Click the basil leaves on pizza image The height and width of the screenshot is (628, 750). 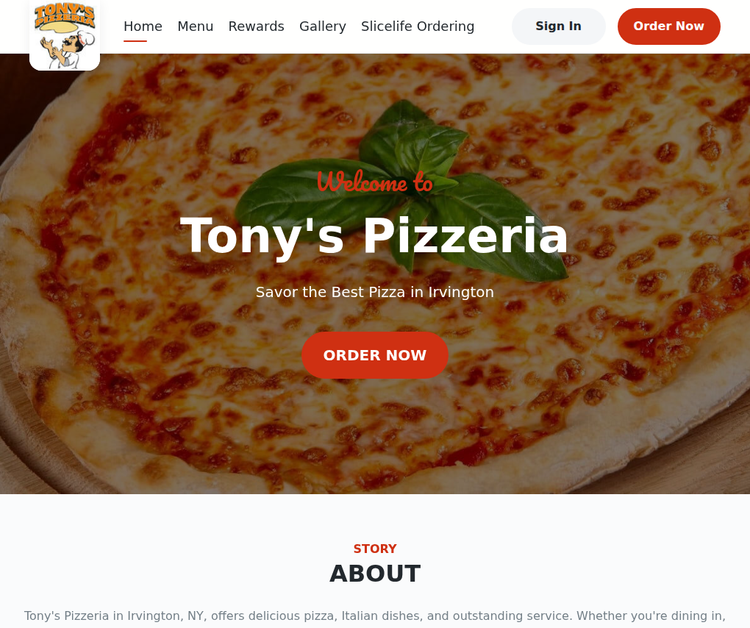point(402,191)
